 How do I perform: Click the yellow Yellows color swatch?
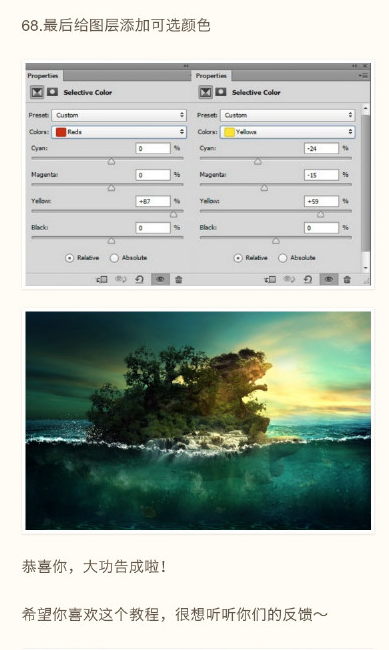[229, 132]
